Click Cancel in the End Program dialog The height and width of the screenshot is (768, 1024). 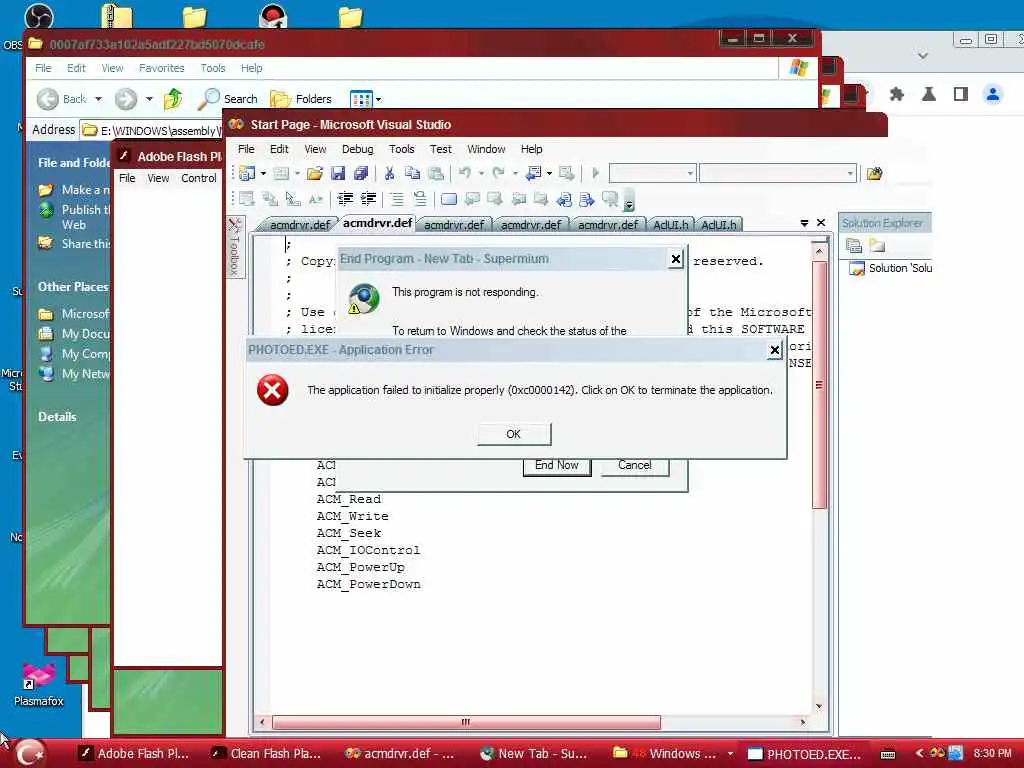(634, 466)
